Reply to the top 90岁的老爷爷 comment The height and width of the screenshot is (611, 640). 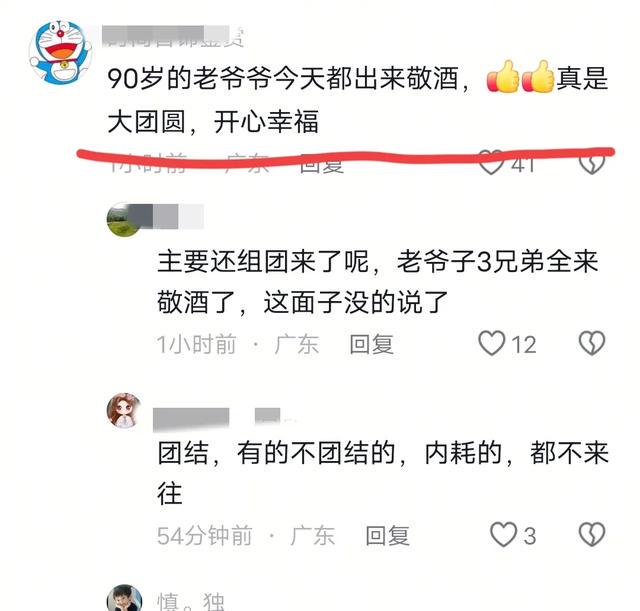pyautogui.click(x=321, y=164)
